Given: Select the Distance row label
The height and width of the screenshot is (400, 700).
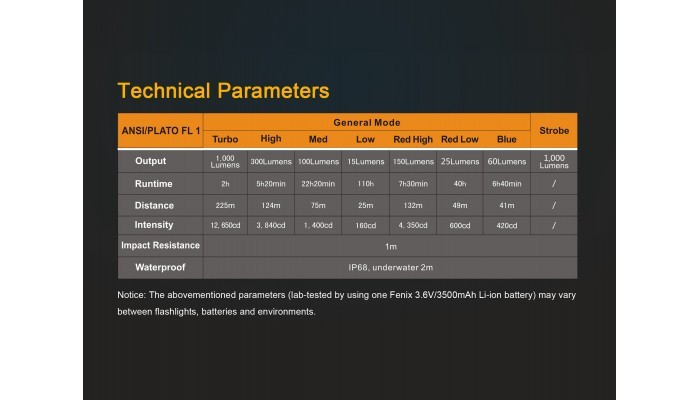Looking at the screenshot, I should [154, 205].
